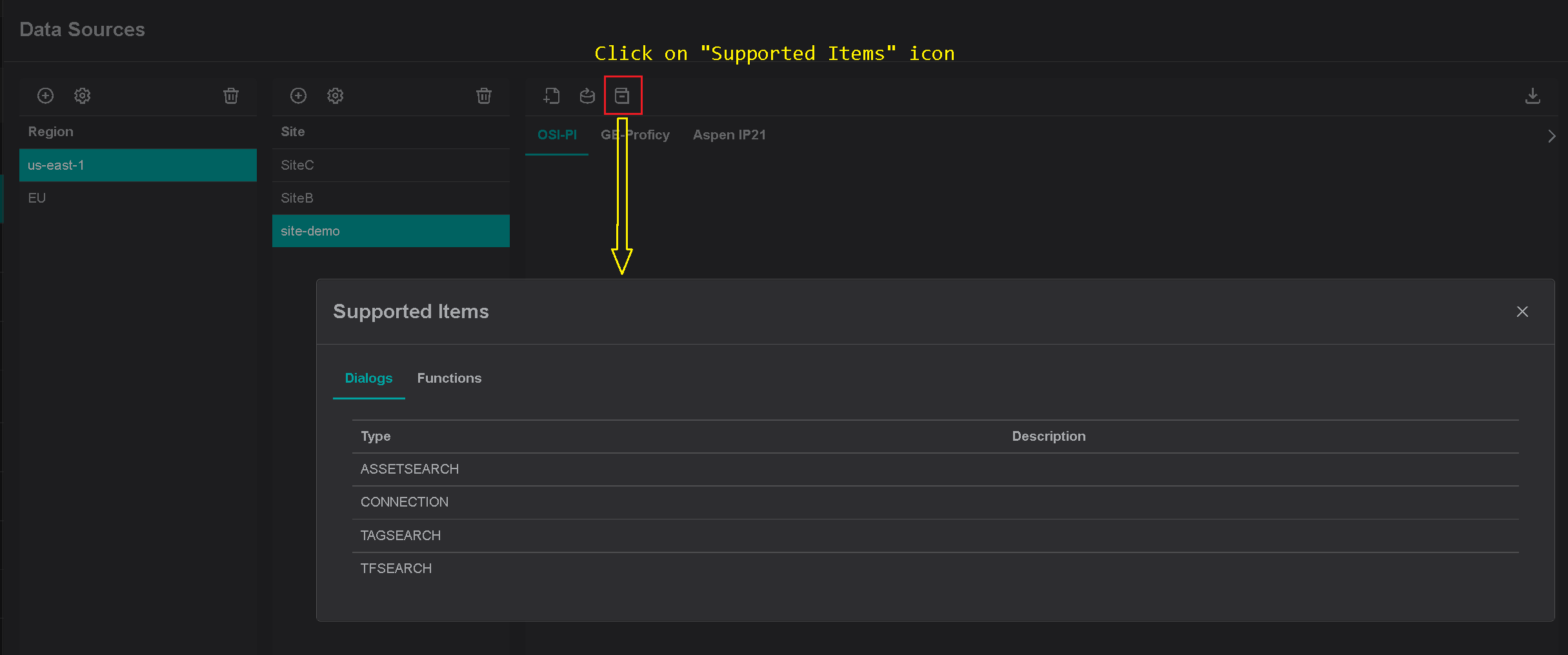Add a new site with the plus icon
The width and height of the screenshot is (1568, 655).
pyautogui.click(x=298, y=96)
